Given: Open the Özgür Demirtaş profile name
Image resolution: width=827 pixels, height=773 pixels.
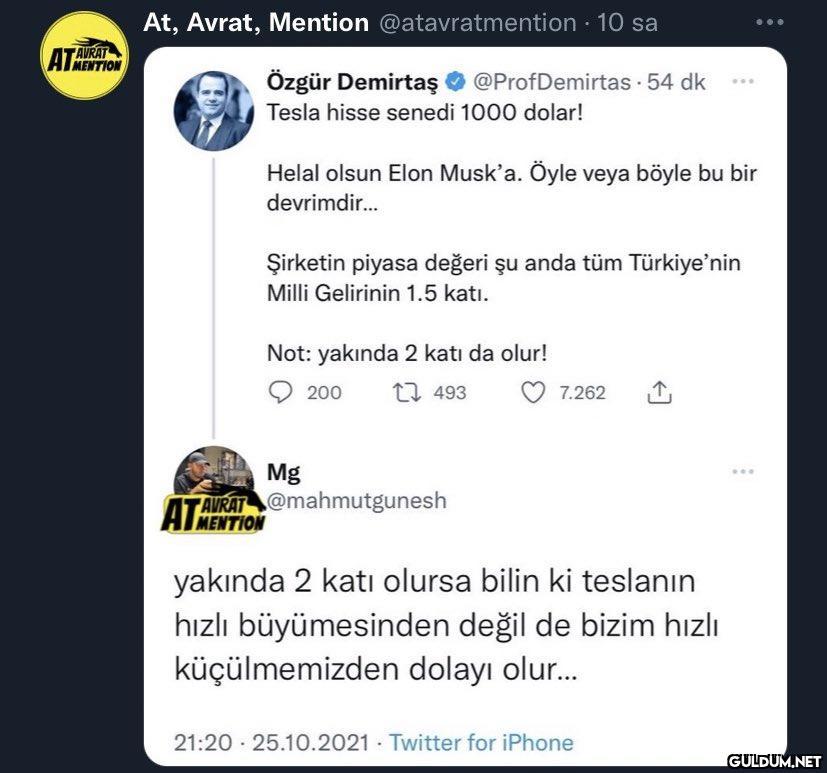Looking at the screenshot, I should (x=353, y=82).
